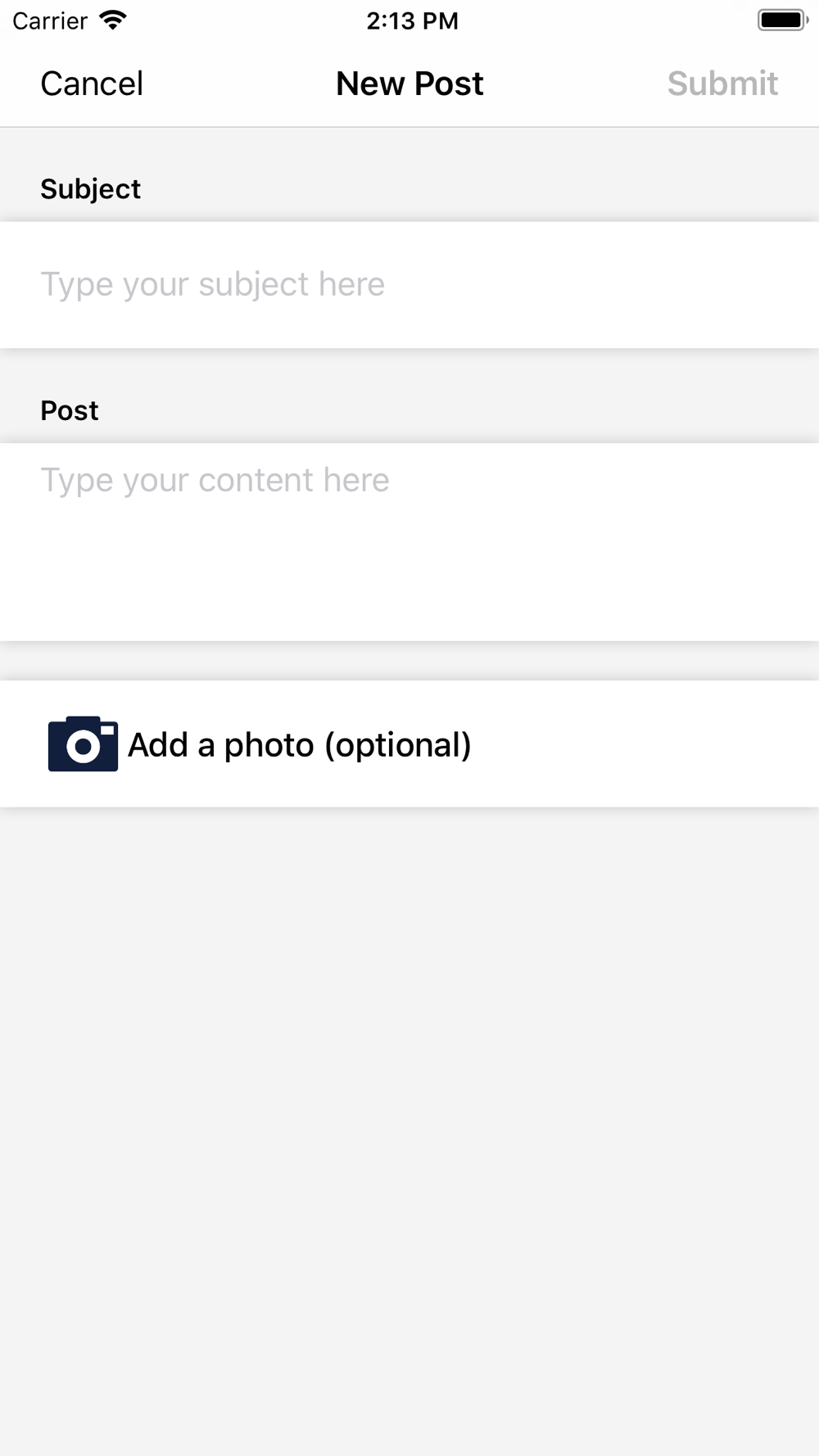Click the 2:13 PM clock

pos(412,20)
